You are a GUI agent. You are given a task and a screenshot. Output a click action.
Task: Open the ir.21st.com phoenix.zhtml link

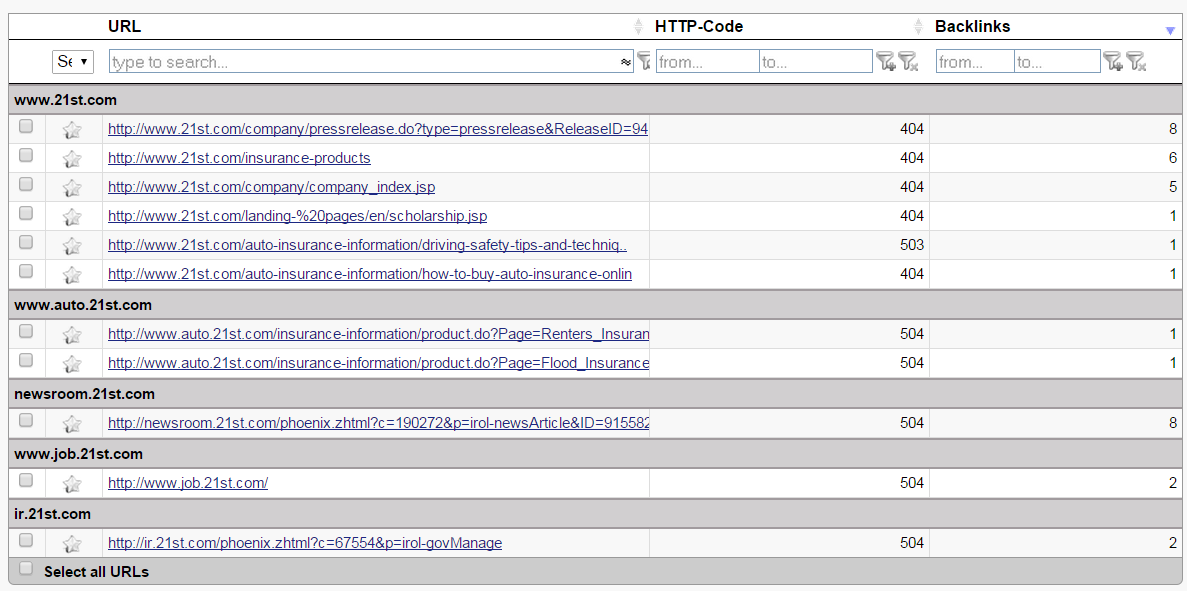pyautogui.click(x=305, y=543)
